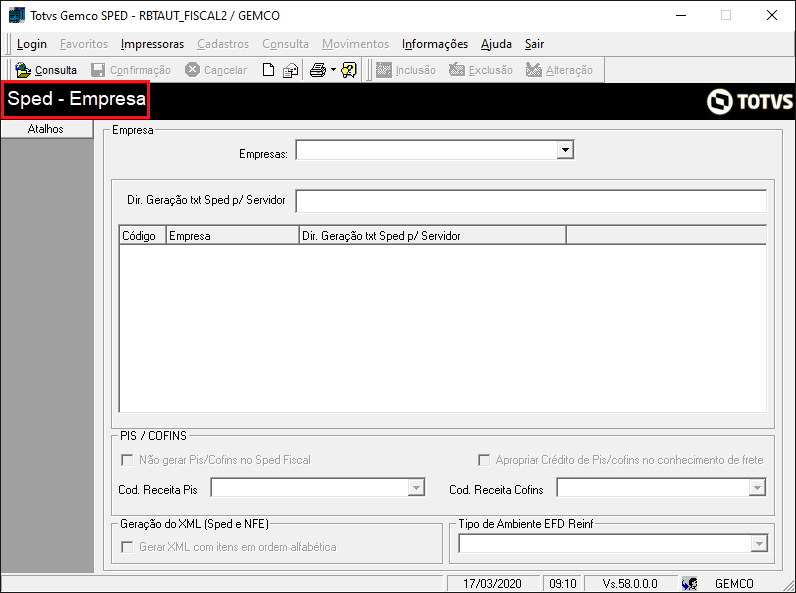This screenshot has height=593, width=796.
Task: Click the Confirmação save icon
Action: (x=97, y=70)
